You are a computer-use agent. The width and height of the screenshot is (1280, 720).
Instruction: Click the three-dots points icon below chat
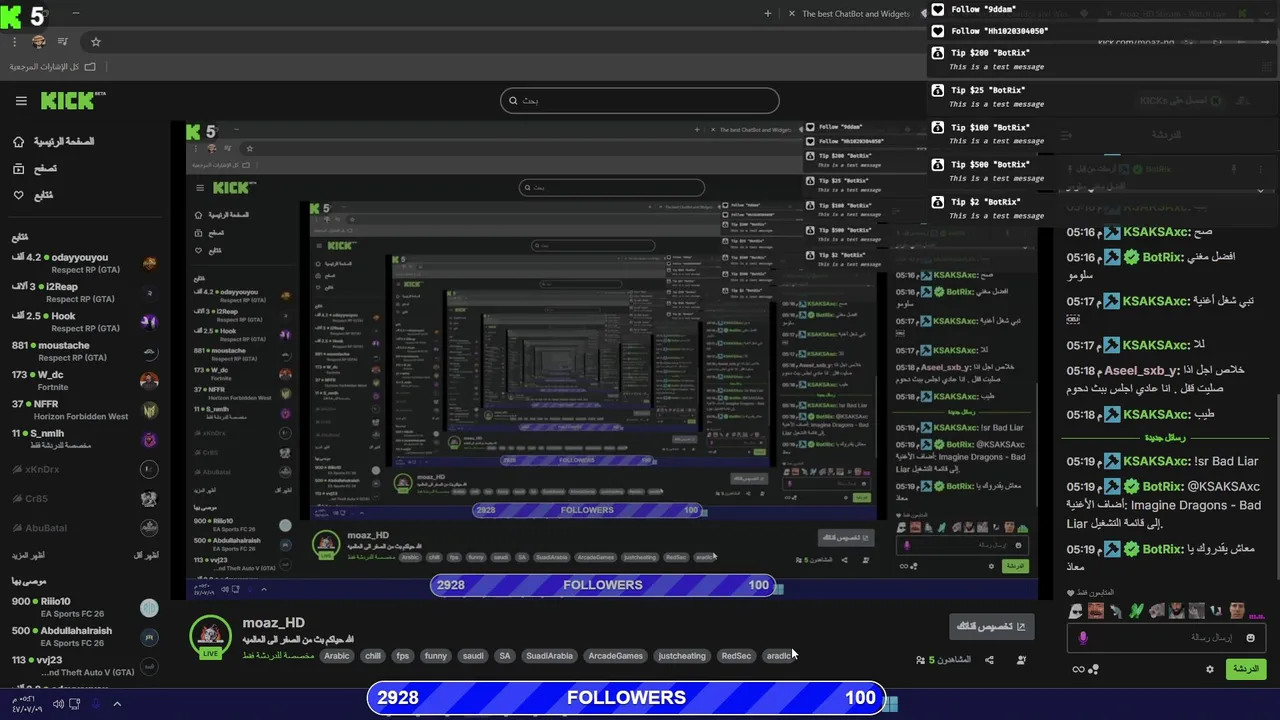pos(1094,669)
